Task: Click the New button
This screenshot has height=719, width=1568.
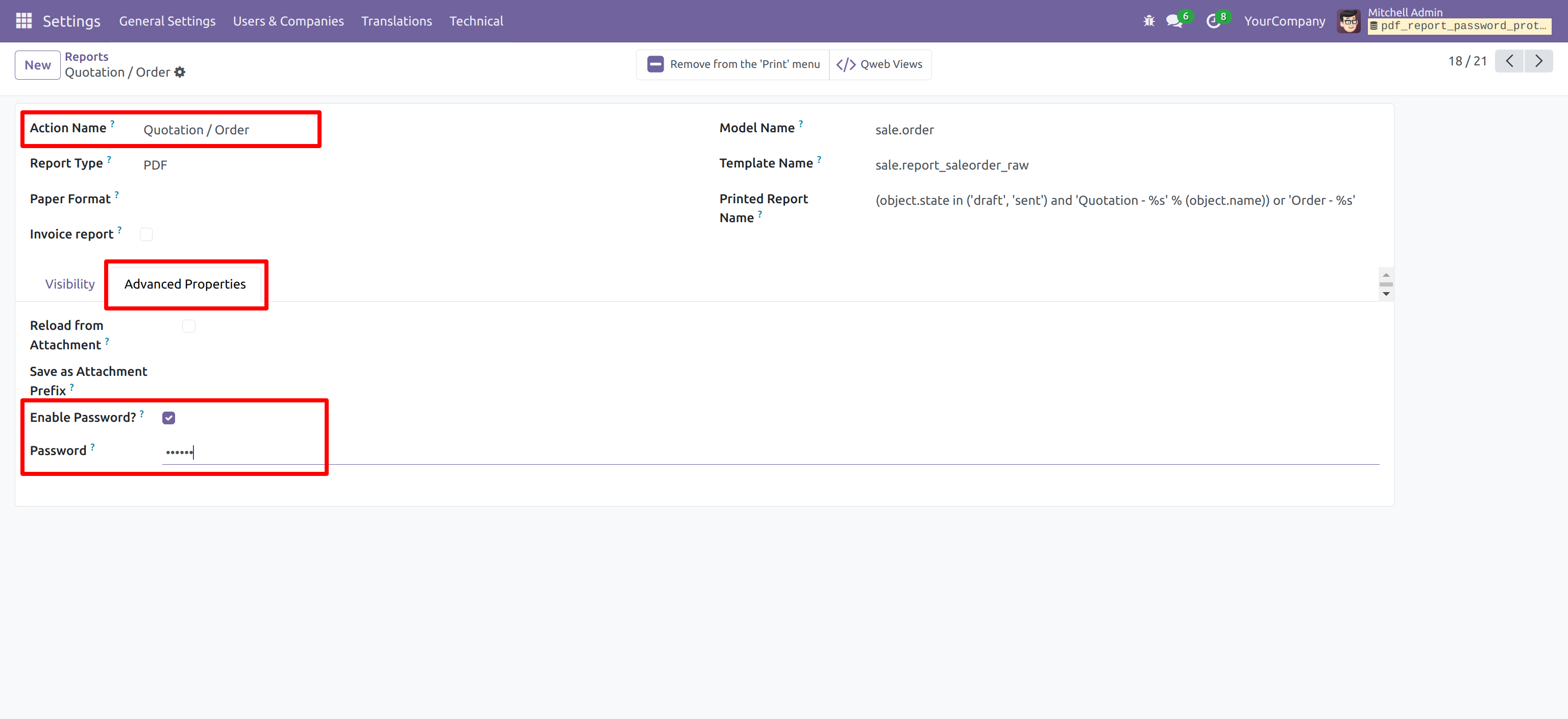Action: 38,65
